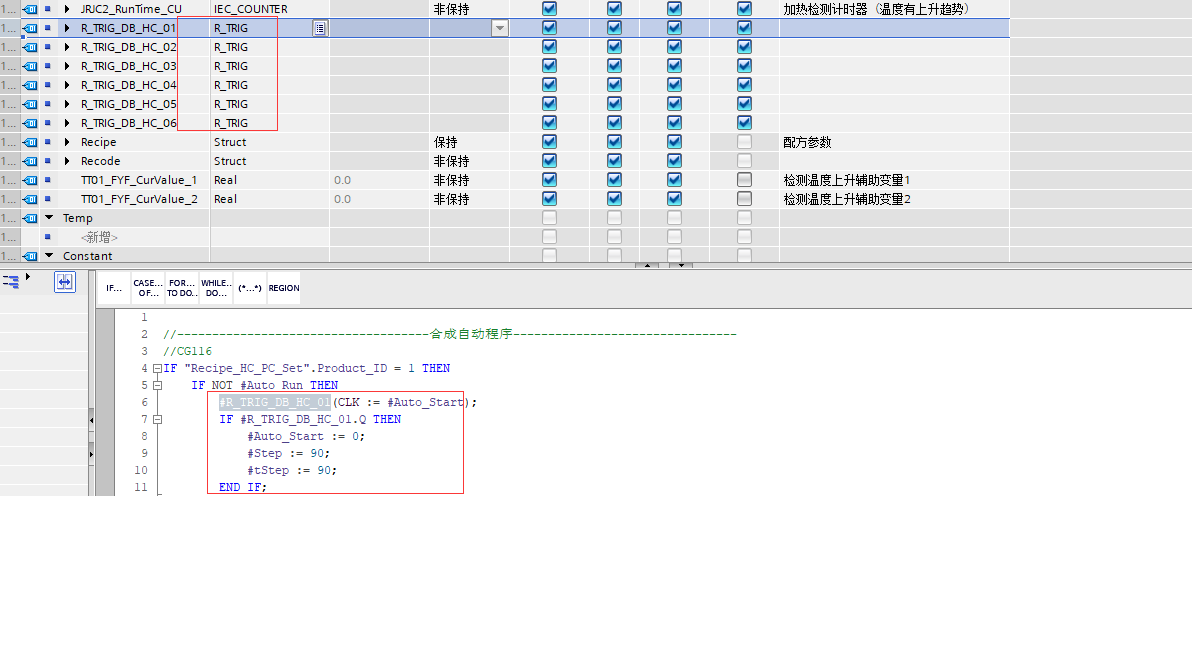Insert FOR TO DO loop snippet
Image resolution: width=1192 pixels, height=648 pixels.
pos(182,288)
